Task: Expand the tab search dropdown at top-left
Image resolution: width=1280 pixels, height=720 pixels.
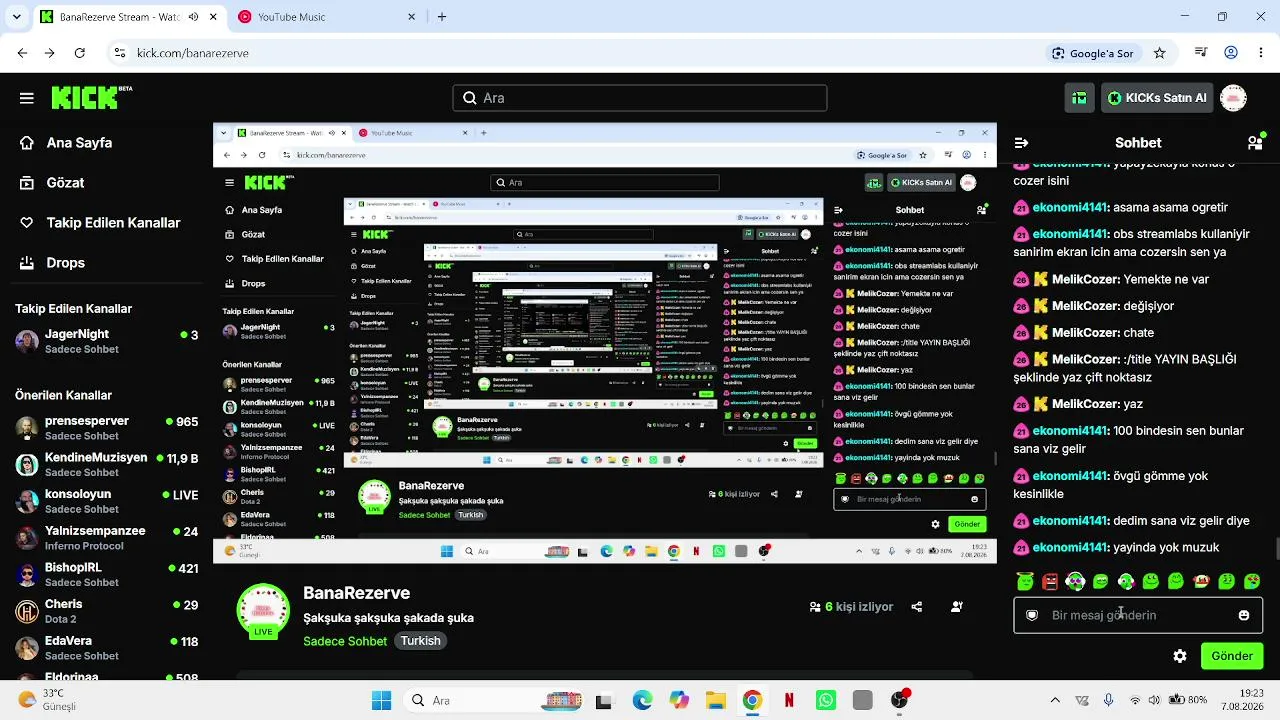Action: tap(15, 17)
